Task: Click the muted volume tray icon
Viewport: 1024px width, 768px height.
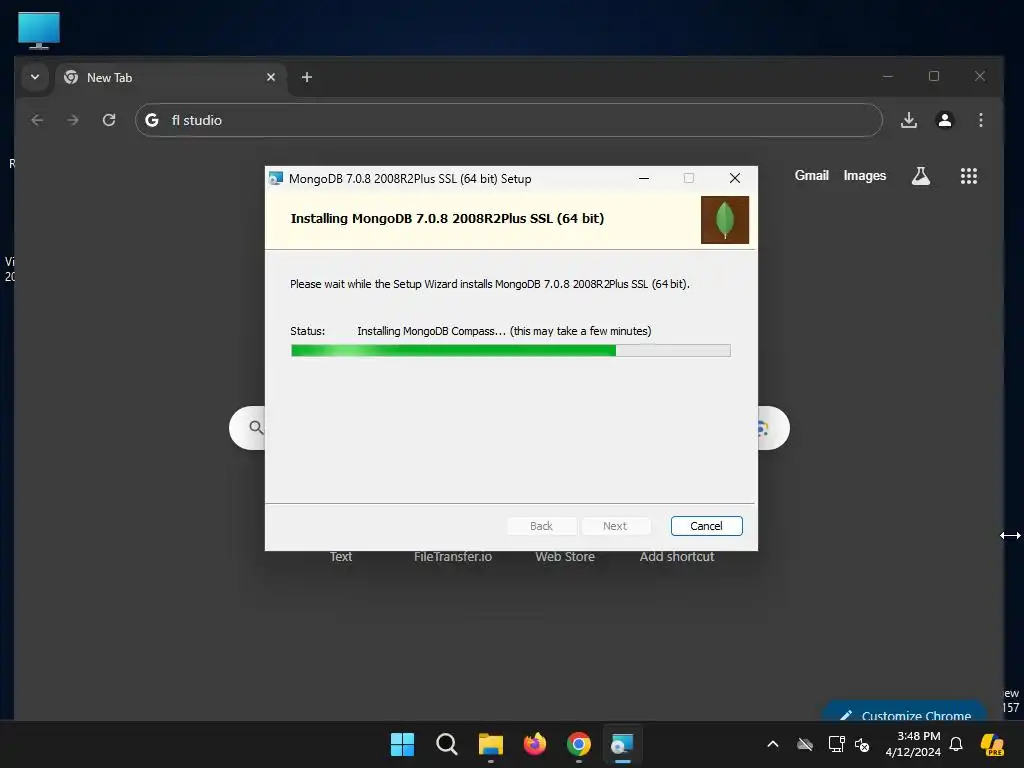Action: click(x=863, y=744)
